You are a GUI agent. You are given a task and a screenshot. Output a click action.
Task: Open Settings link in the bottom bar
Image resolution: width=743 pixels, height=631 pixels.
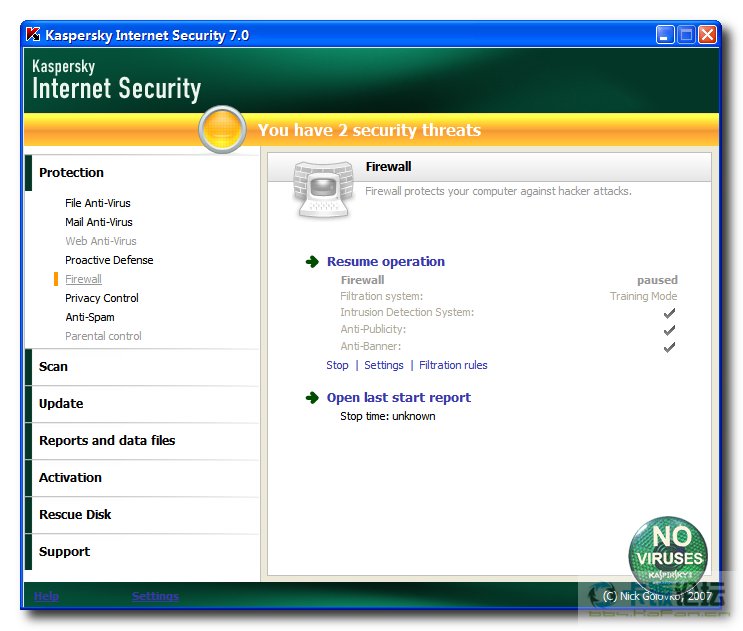pos(155,596)
